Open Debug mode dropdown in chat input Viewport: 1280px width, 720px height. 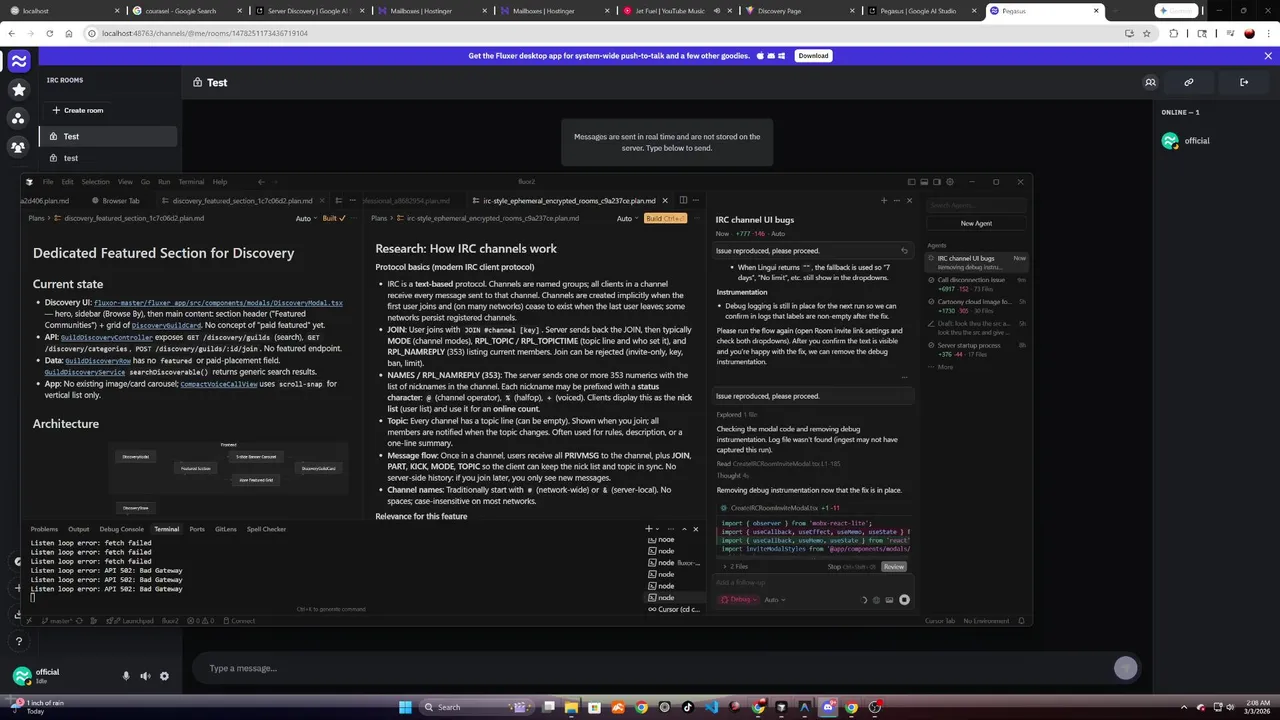tap(739, 600)
